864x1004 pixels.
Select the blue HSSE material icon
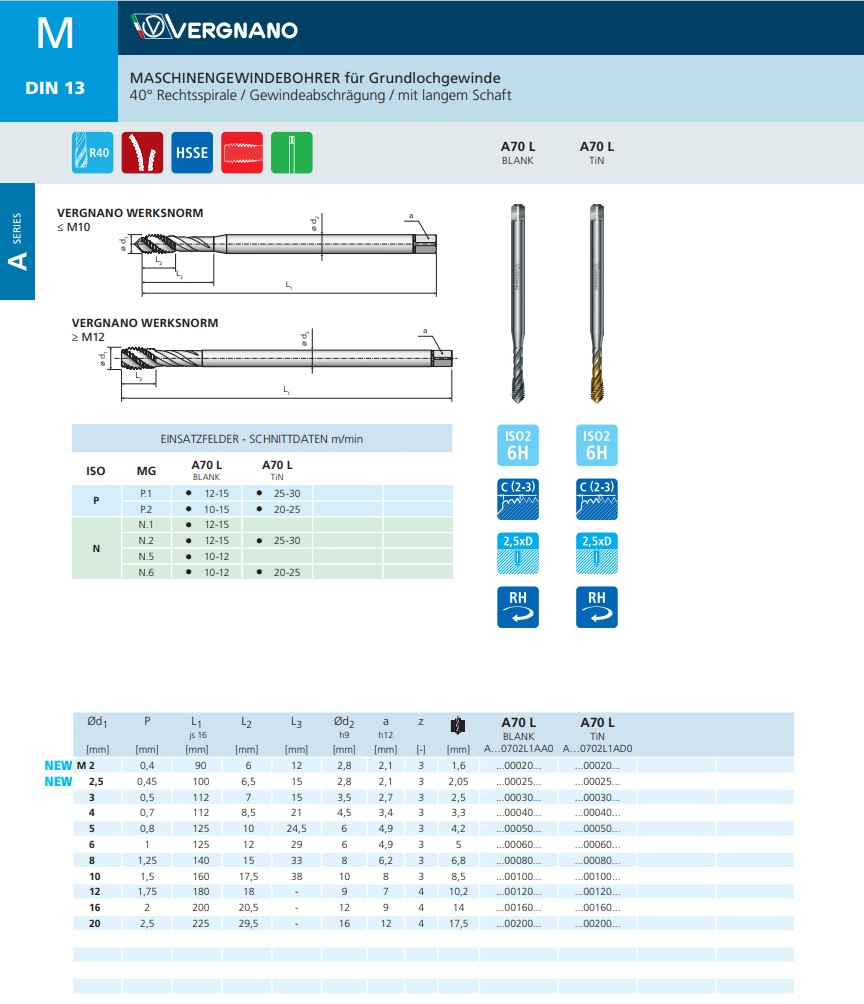pos(192,153)
